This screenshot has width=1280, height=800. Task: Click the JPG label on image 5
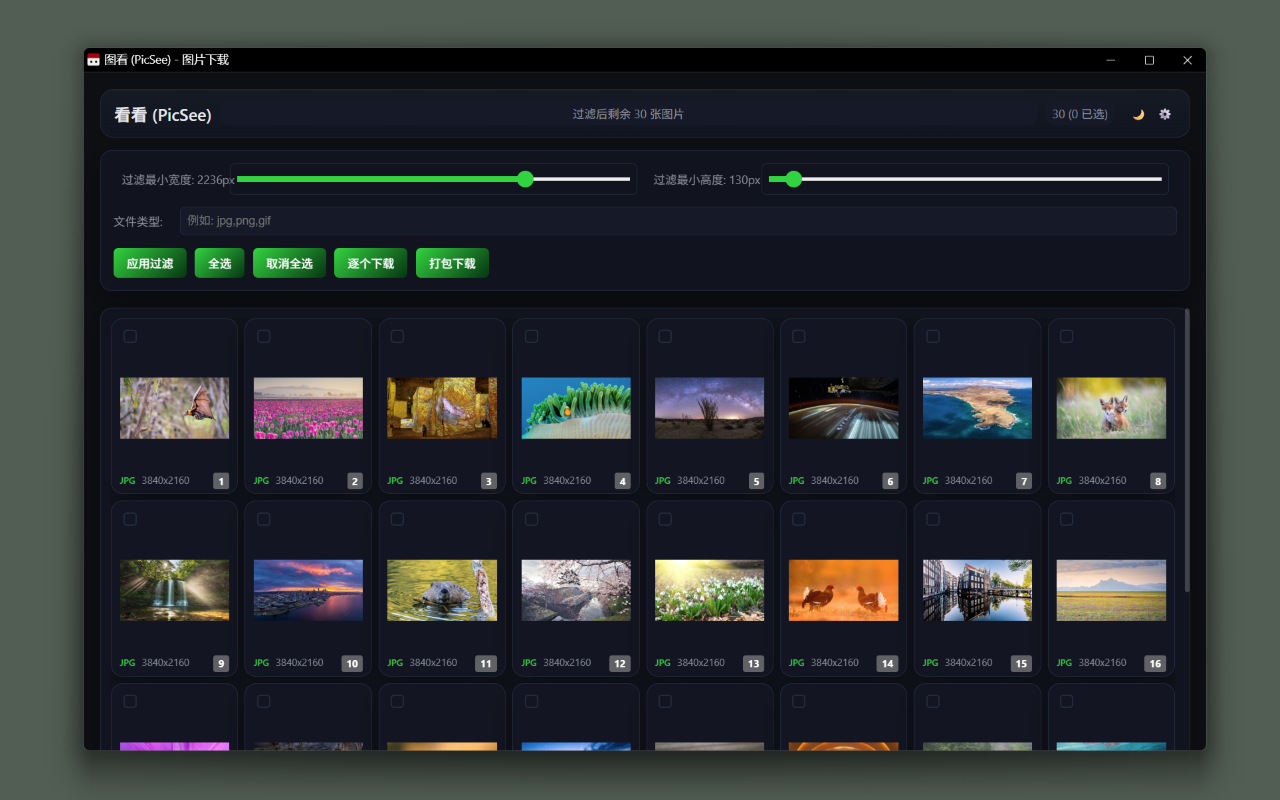click(662, 481)
